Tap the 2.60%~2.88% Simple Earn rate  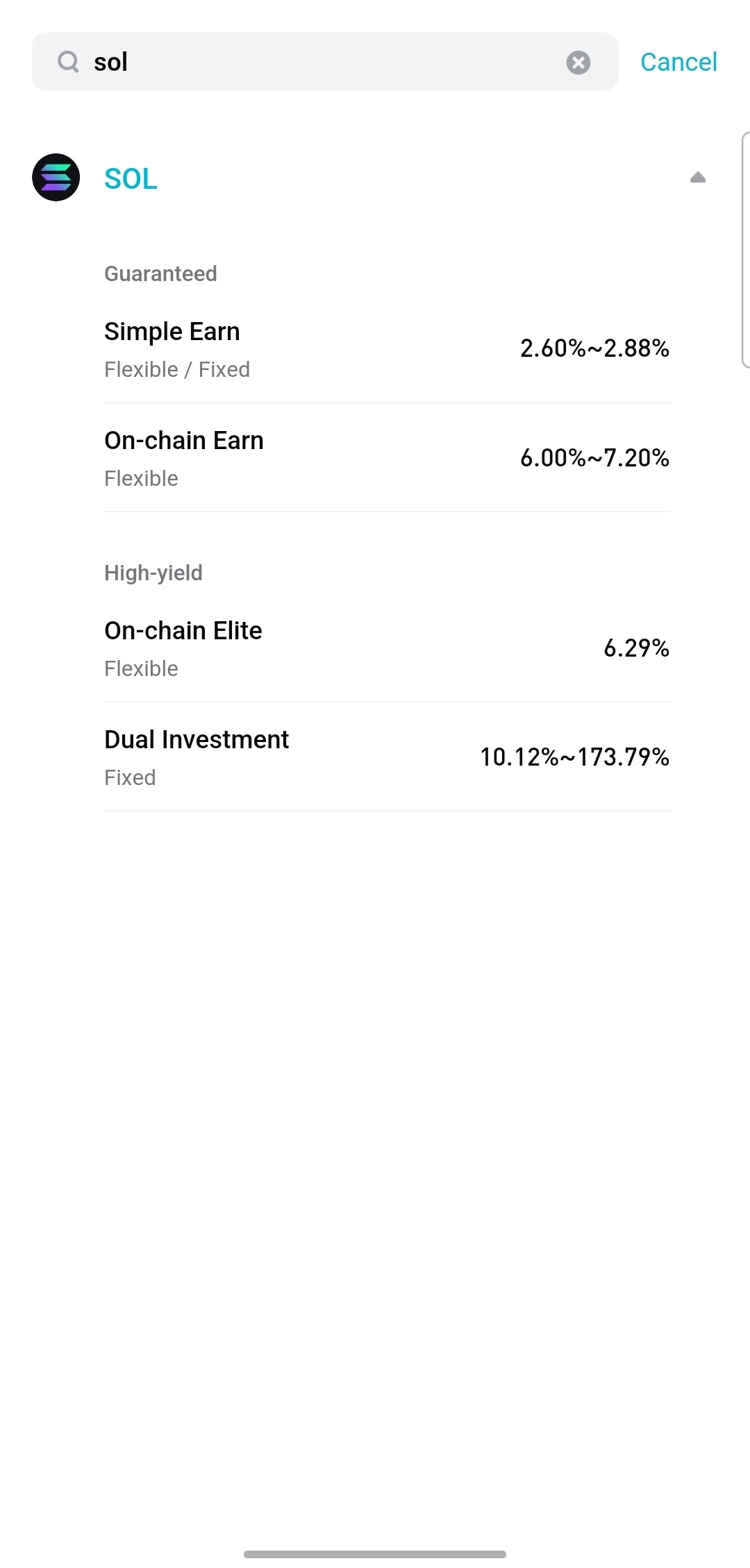[594, 348]
